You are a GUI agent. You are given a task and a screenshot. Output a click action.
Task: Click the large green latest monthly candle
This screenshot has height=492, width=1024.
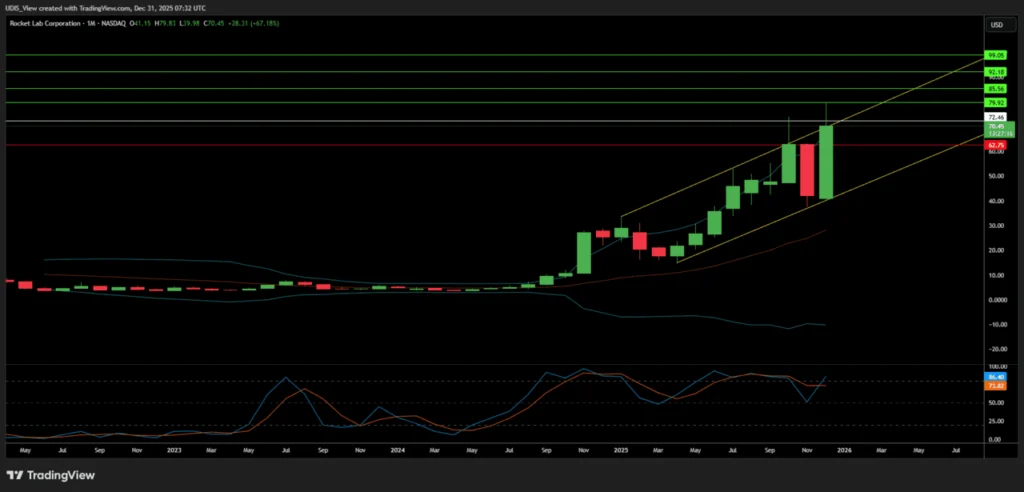point(826,162)
